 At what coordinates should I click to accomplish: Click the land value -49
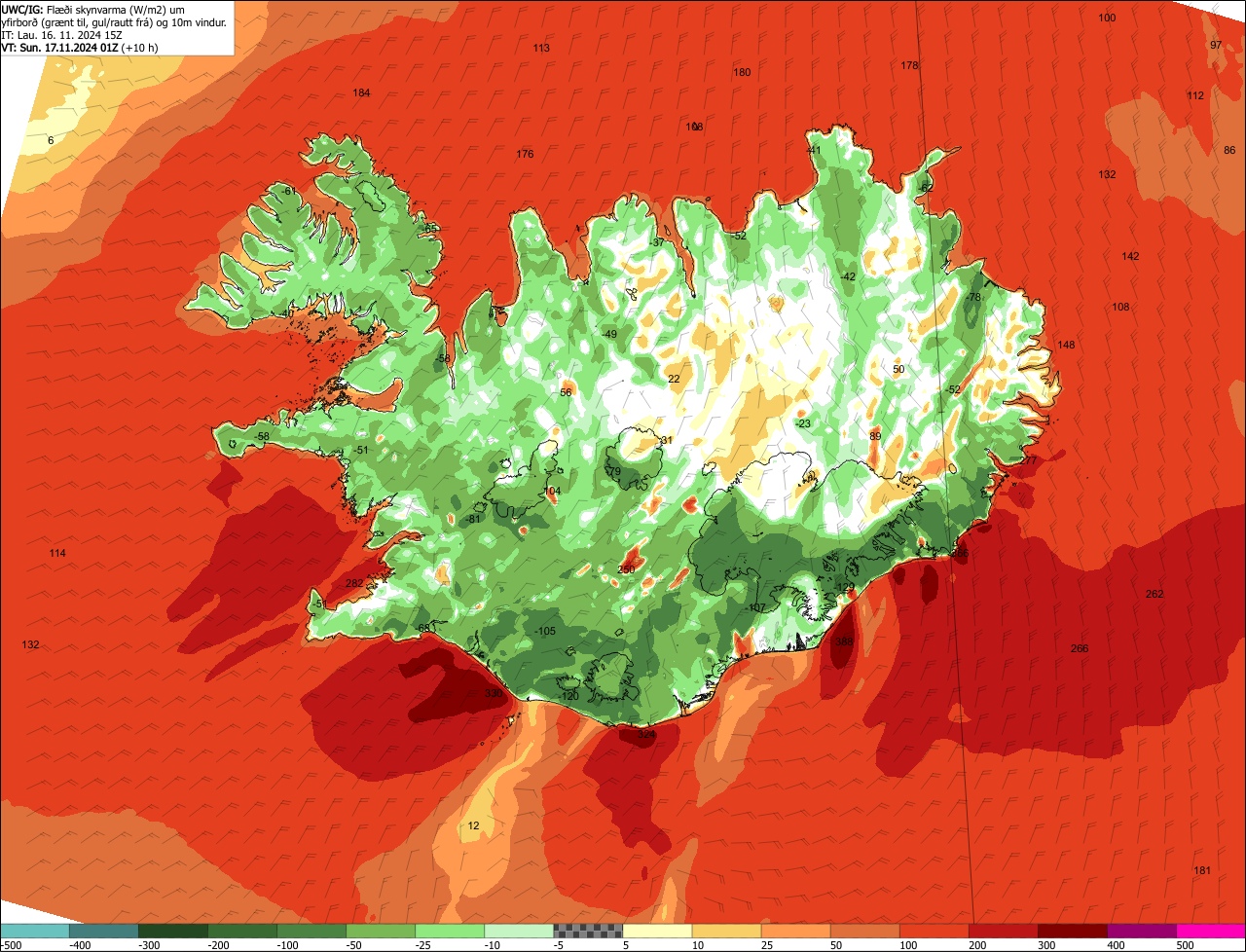[x=609, y=334]
